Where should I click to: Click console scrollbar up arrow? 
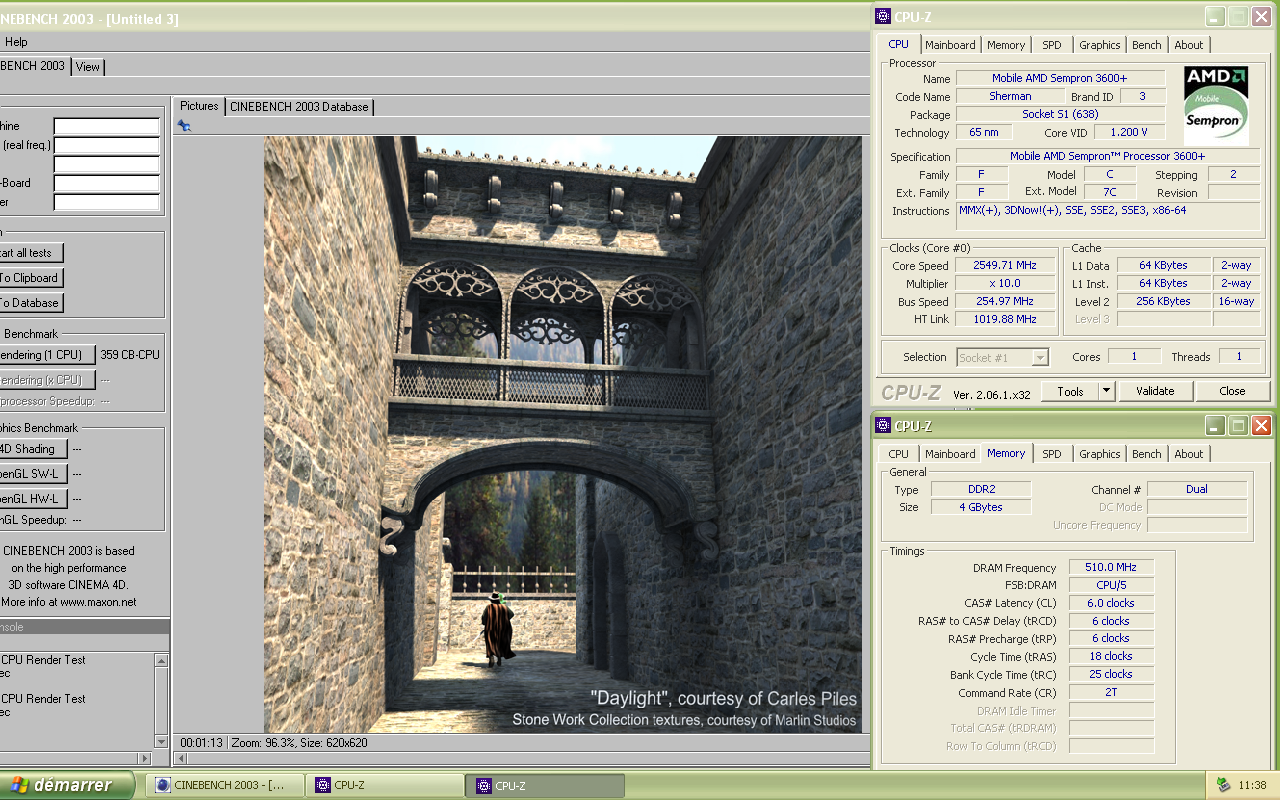pyautogui.click(x=162, y=660)
